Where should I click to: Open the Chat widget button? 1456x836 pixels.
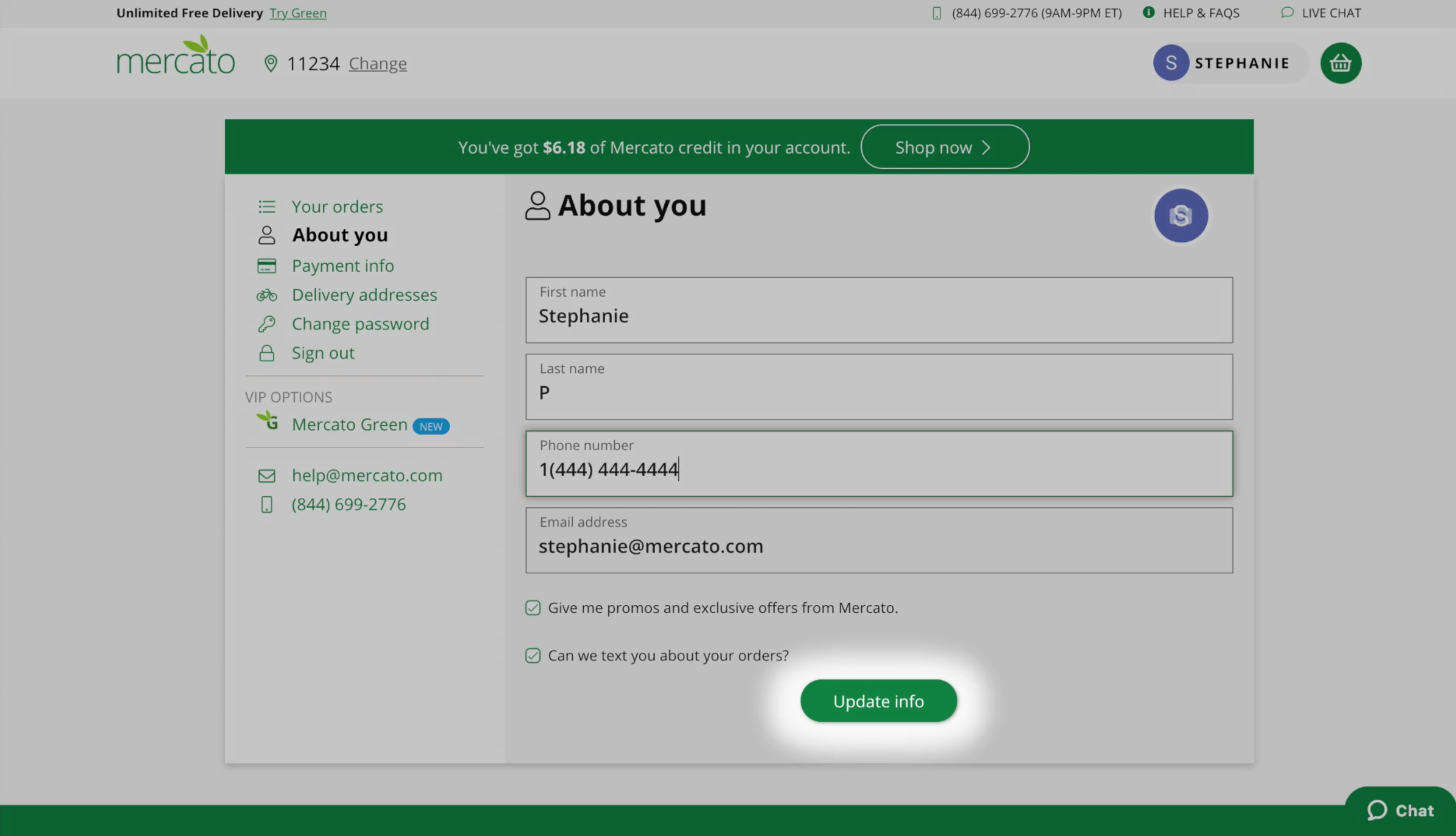(x=1400, y=811)
